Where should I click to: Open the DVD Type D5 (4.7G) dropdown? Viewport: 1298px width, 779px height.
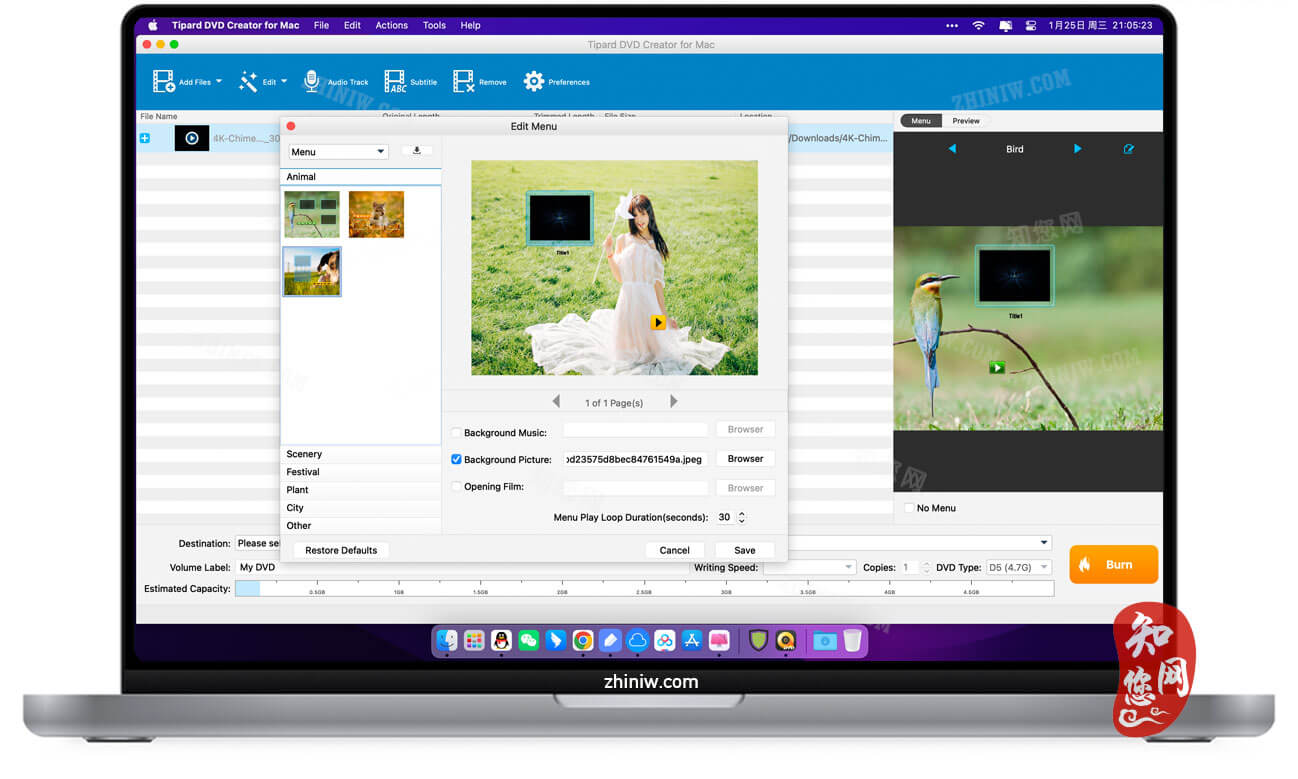point(1019,567)
